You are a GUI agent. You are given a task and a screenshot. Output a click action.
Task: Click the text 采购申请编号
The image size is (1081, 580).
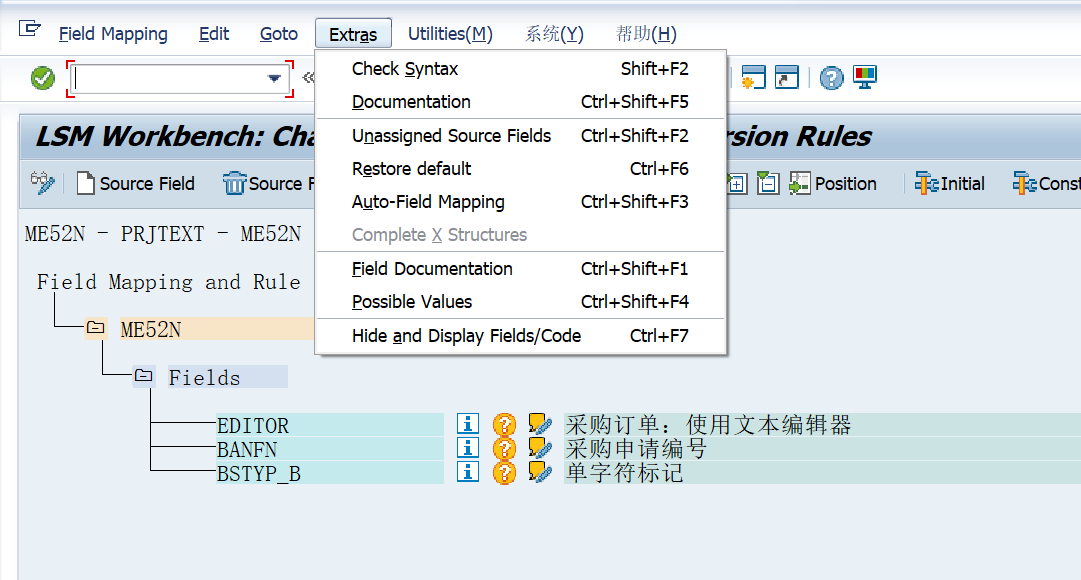[636, 449]
